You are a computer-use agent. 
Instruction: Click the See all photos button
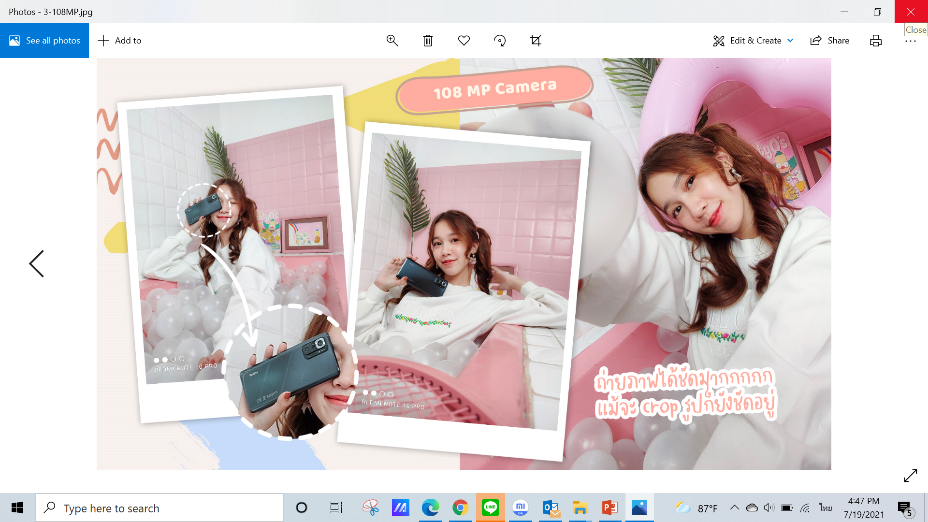(x=44, y=40)
